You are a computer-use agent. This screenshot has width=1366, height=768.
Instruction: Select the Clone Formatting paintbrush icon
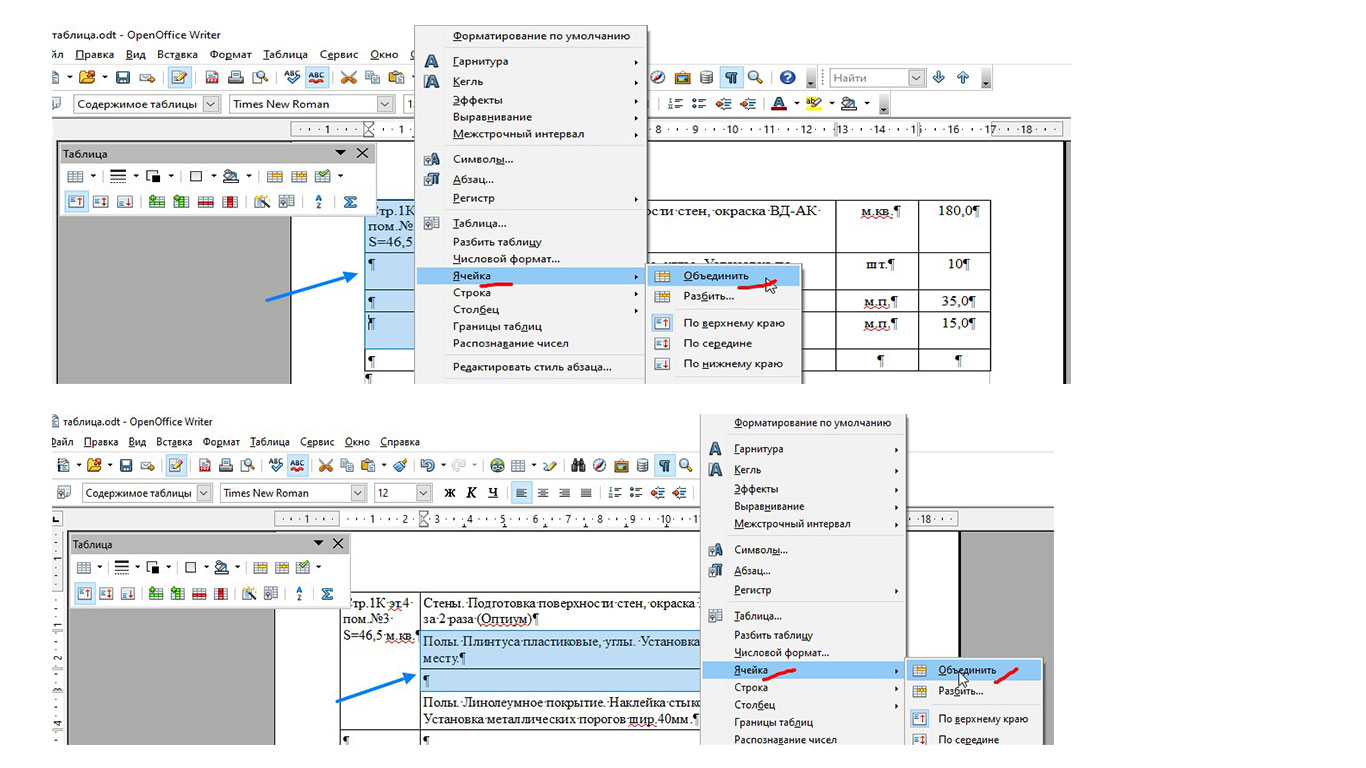[400, 465]
